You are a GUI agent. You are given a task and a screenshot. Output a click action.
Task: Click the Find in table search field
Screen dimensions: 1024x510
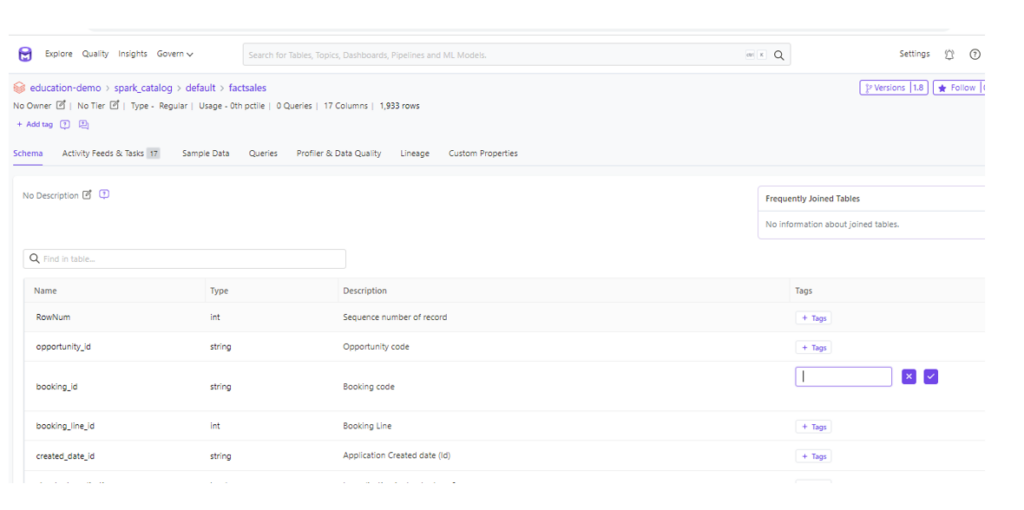coord(185,259)
